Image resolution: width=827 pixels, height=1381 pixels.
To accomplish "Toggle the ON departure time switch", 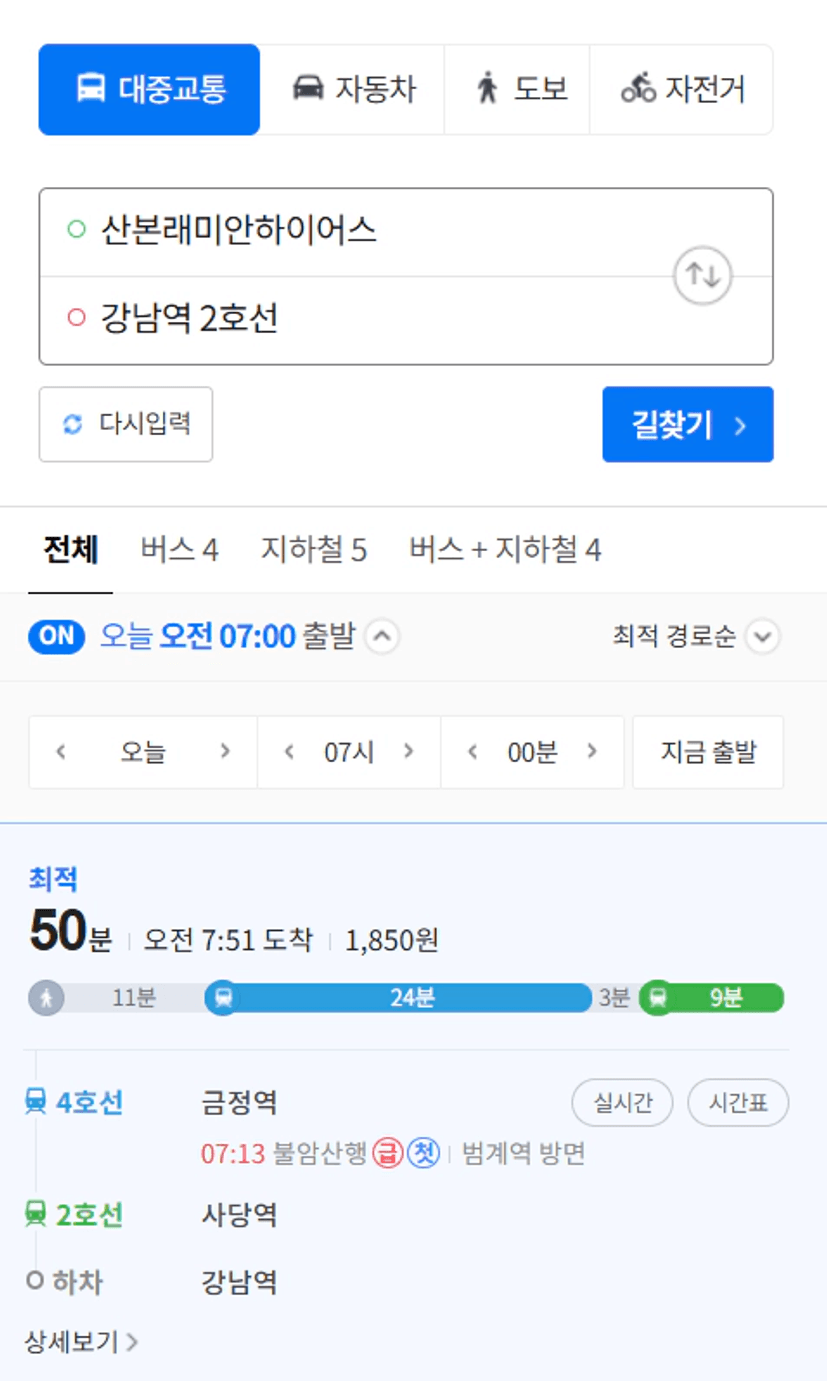I will pos(57,637).
